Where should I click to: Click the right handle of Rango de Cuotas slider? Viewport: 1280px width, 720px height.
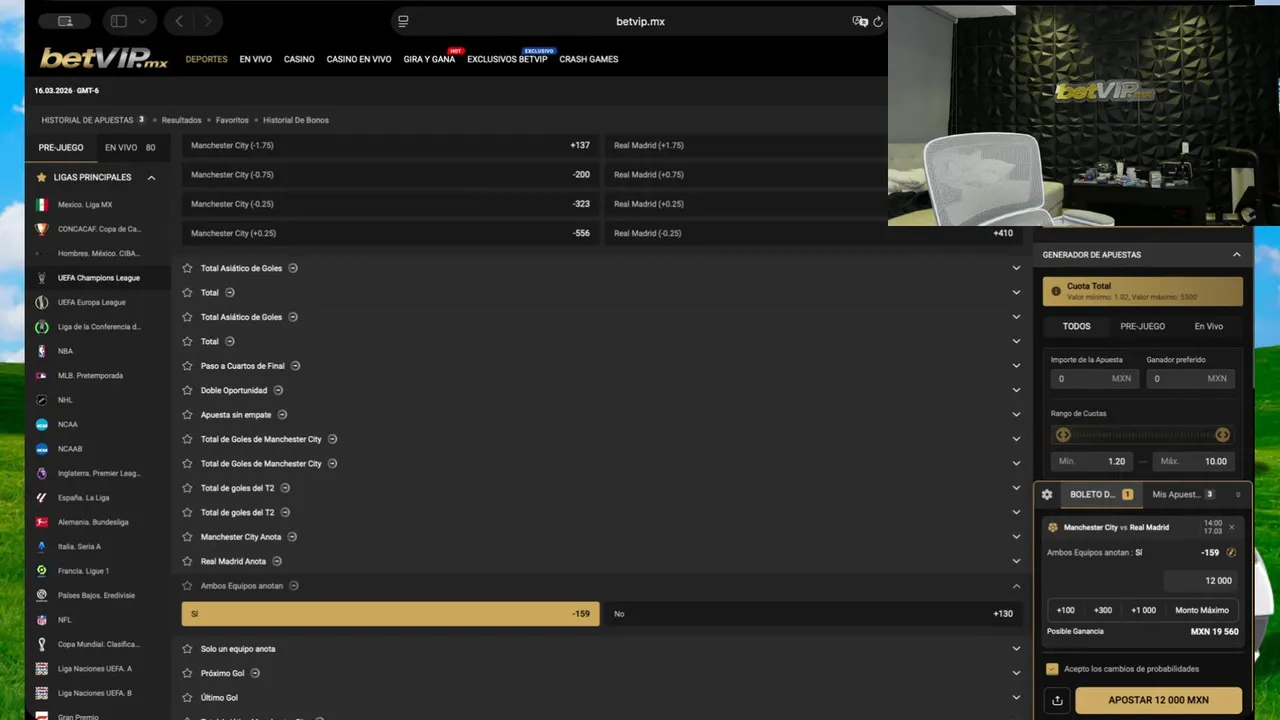tap(1222, 435)
